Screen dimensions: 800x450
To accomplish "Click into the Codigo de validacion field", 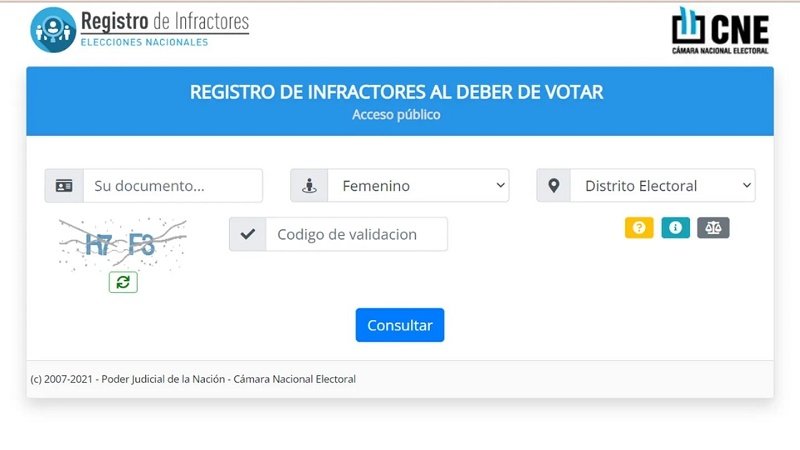I will point(356,235).
